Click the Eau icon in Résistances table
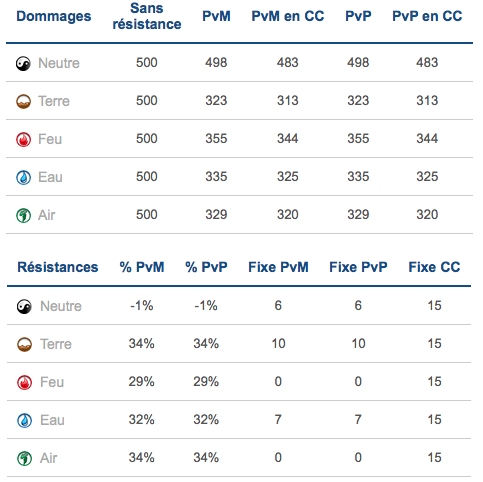Viewport: 483px width, 482px height. pyautogui.click(x=24, y=420)
